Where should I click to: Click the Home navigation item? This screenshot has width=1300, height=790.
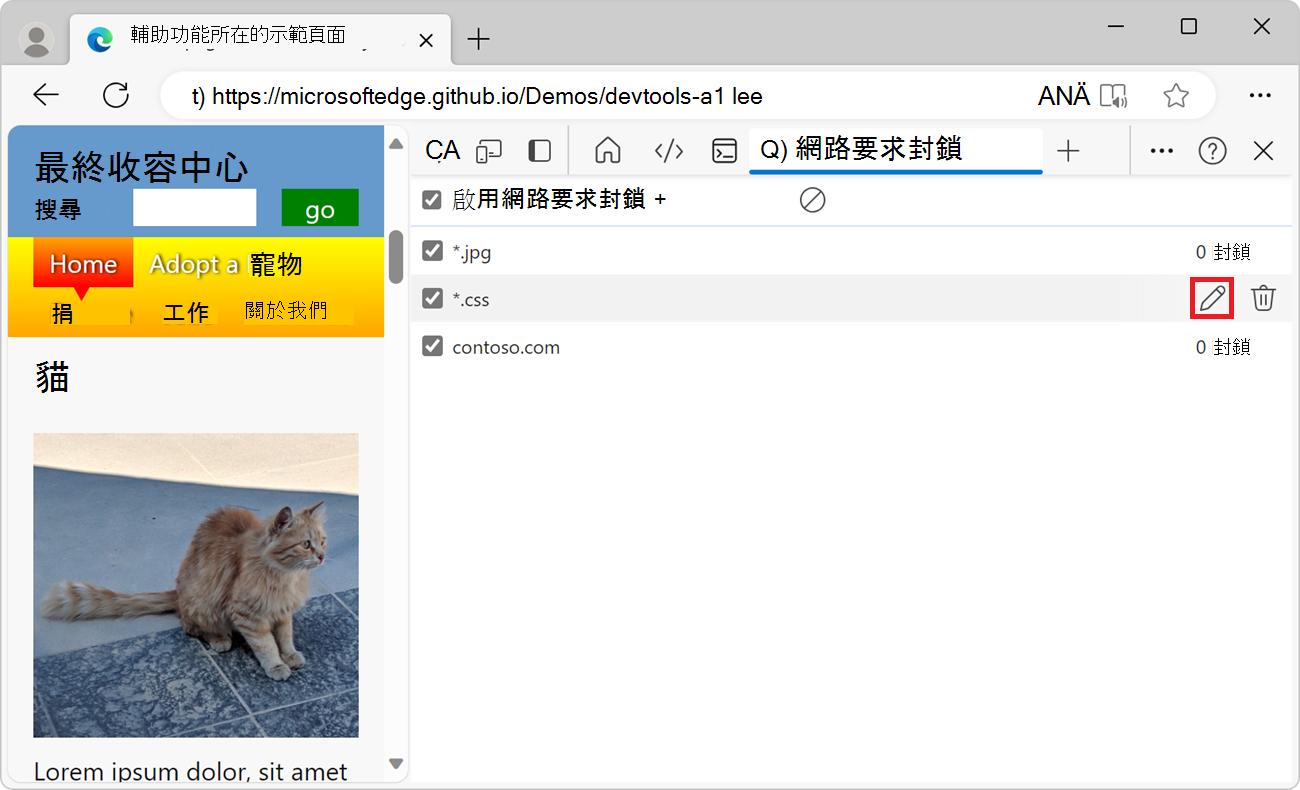[x=83, y=264]
